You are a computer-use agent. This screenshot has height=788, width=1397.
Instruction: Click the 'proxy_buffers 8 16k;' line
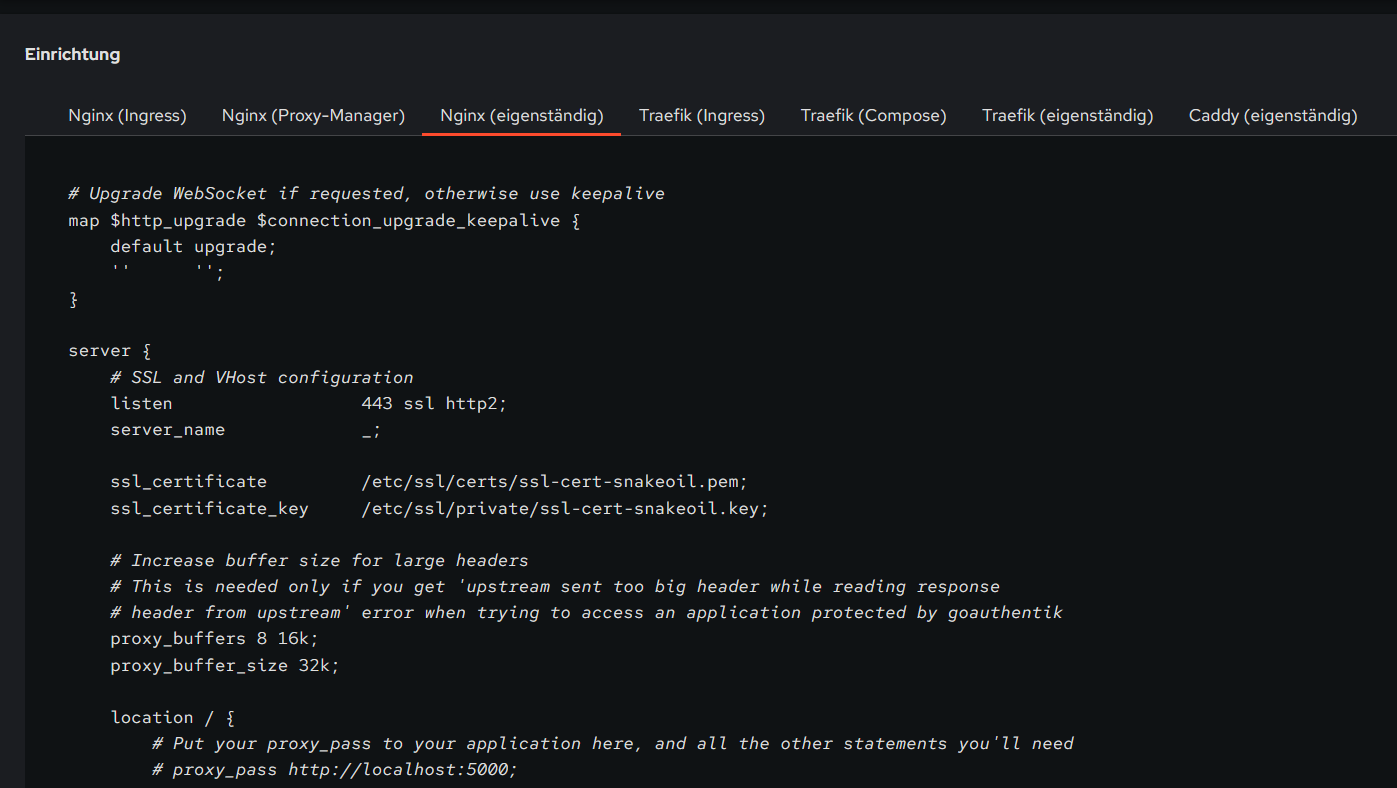214,639
